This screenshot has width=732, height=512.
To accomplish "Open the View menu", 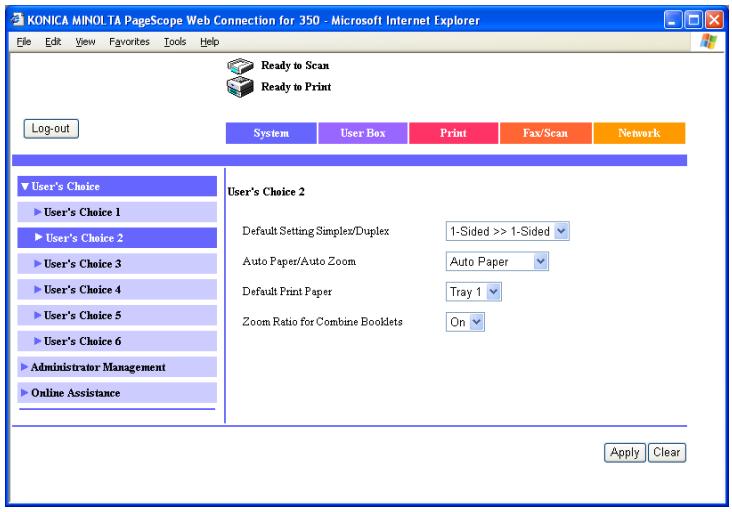I will pos(85,42).
